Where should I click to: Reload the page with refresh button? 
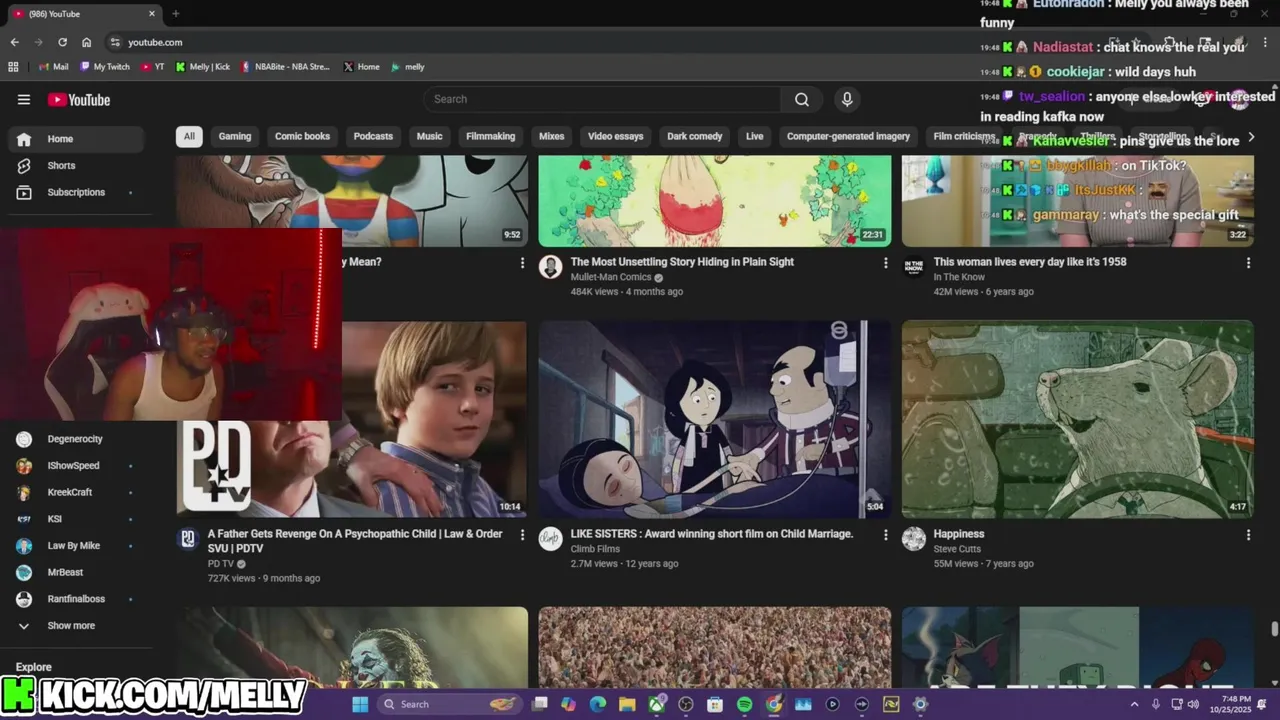pos(62,42)
